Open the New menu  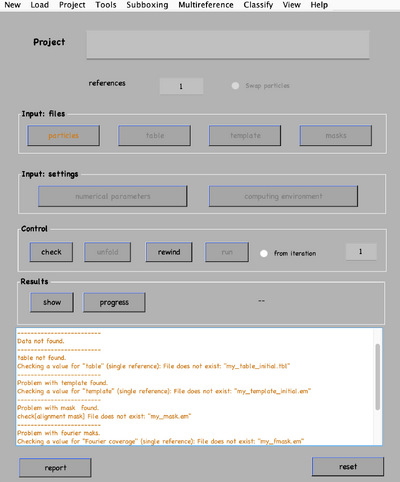click(12, 5)
